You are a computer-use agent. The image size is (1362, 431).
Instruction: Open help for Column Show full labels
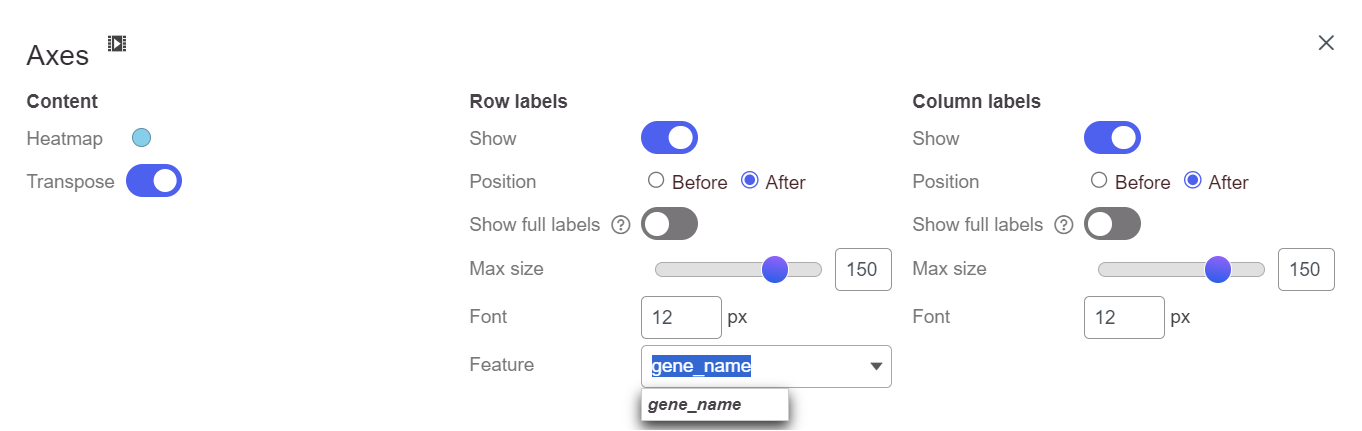(1064, 225)
